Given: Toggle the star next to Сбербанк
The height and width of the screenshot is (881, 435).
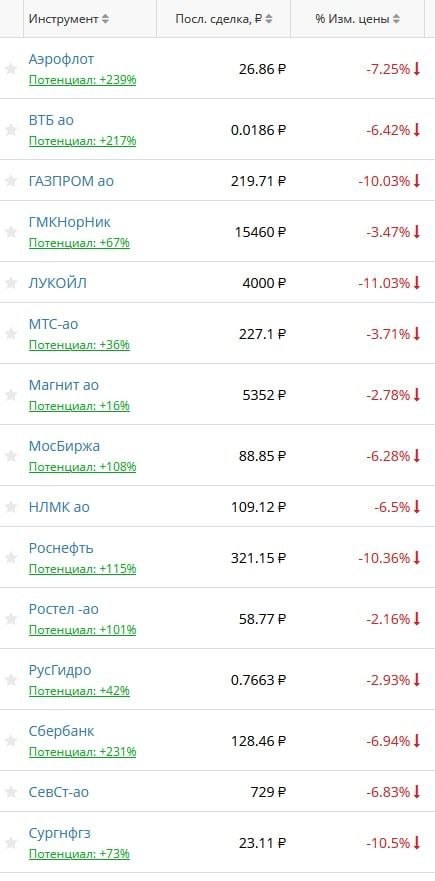Looking at the screenshot, I should point(11,741).
